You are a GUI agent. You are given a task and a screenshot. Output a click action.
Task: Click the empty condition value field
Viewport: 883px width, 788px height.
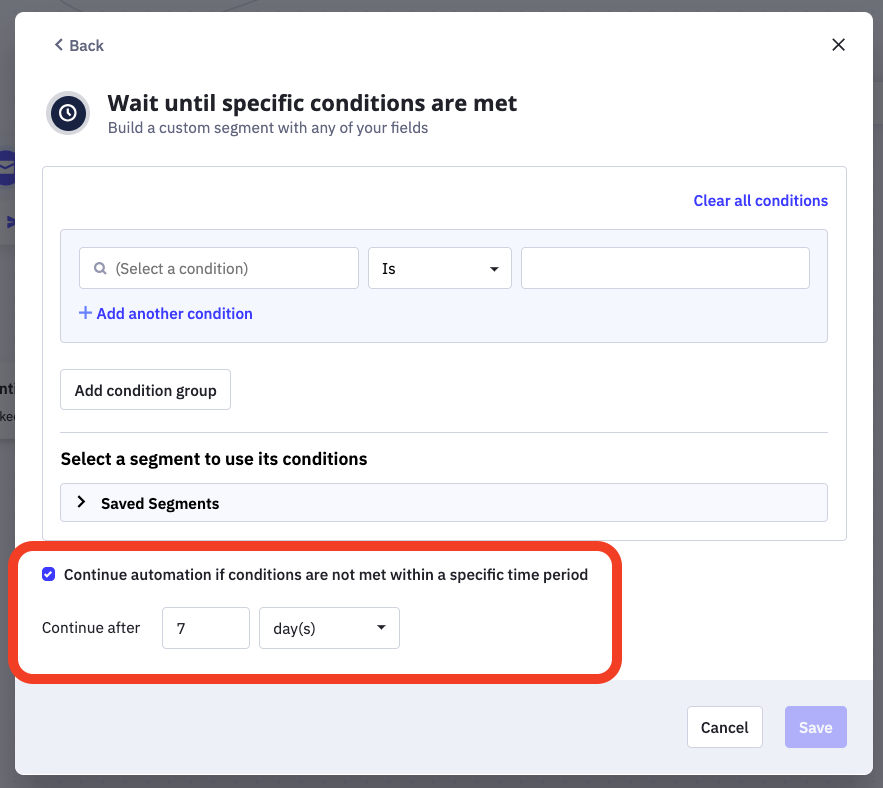665,269
